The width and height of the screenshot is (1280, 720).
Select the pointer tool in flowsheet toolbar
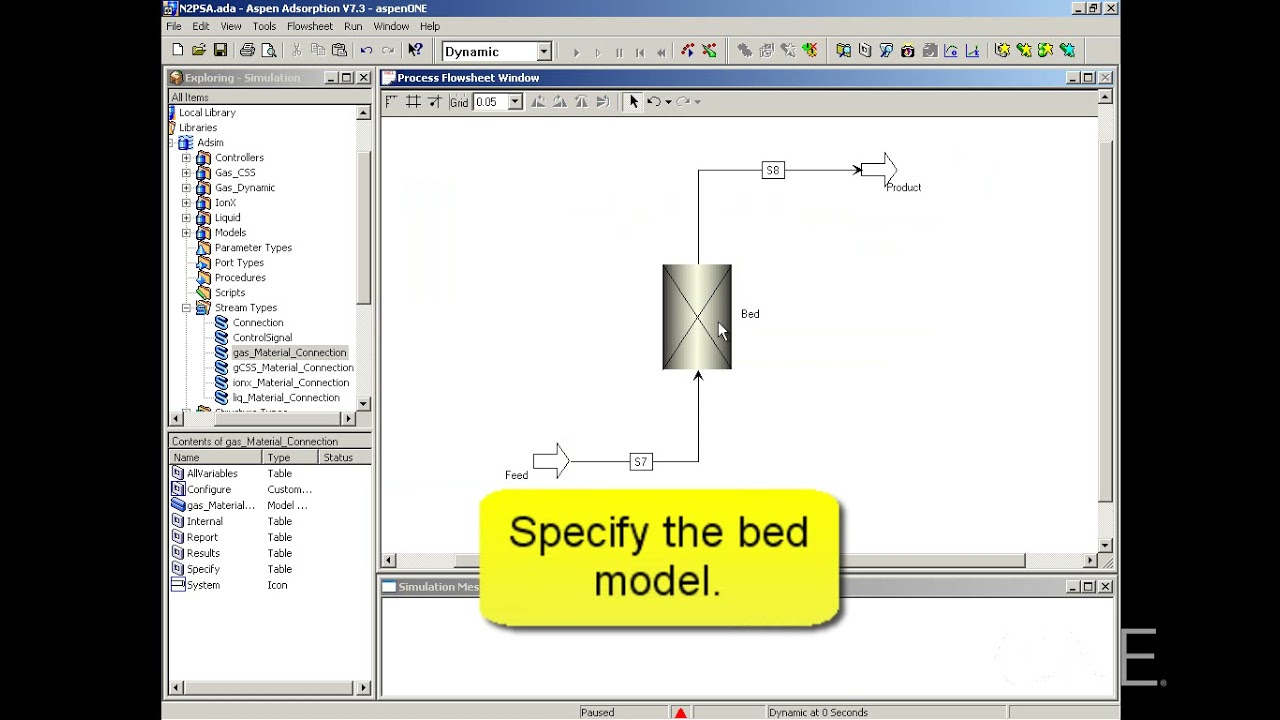click(633, 102)
